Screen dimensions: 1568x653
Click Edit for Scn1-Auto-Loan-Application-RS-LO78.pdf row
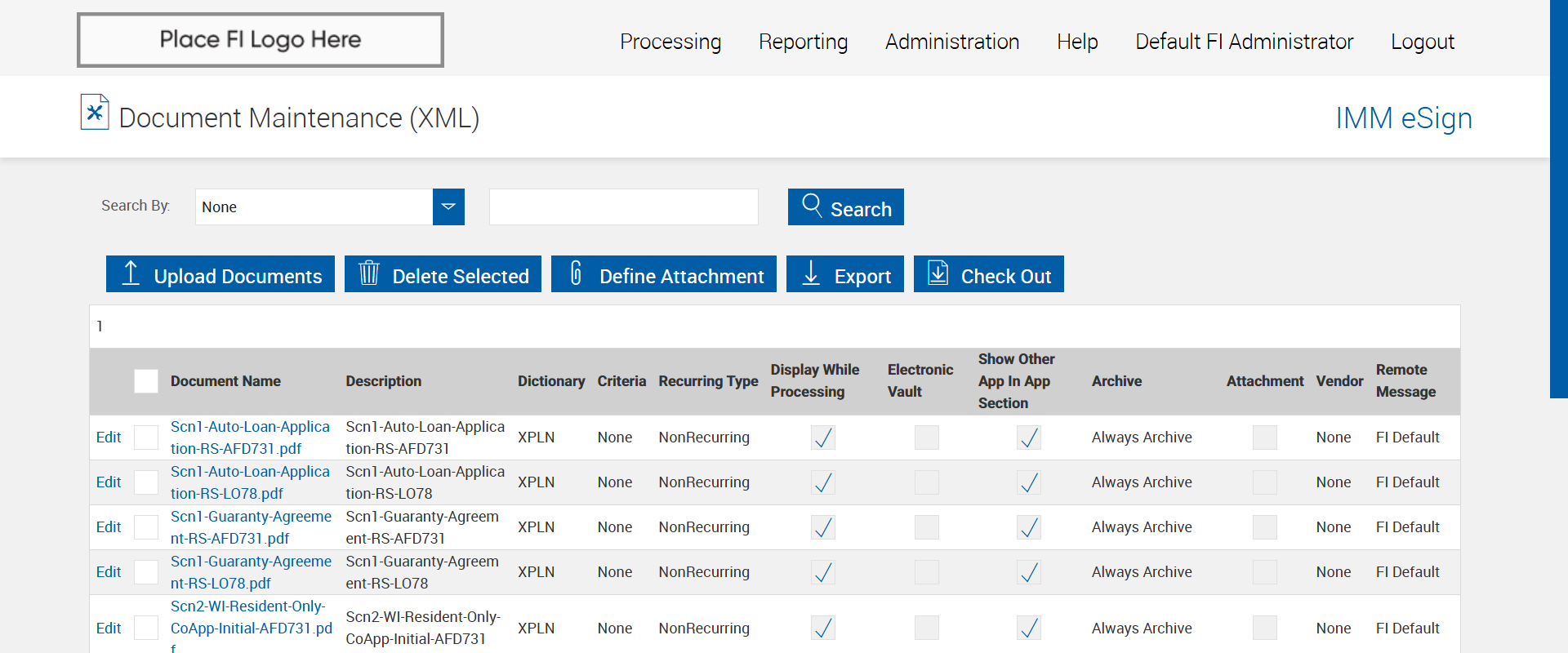tap(109, 482)
